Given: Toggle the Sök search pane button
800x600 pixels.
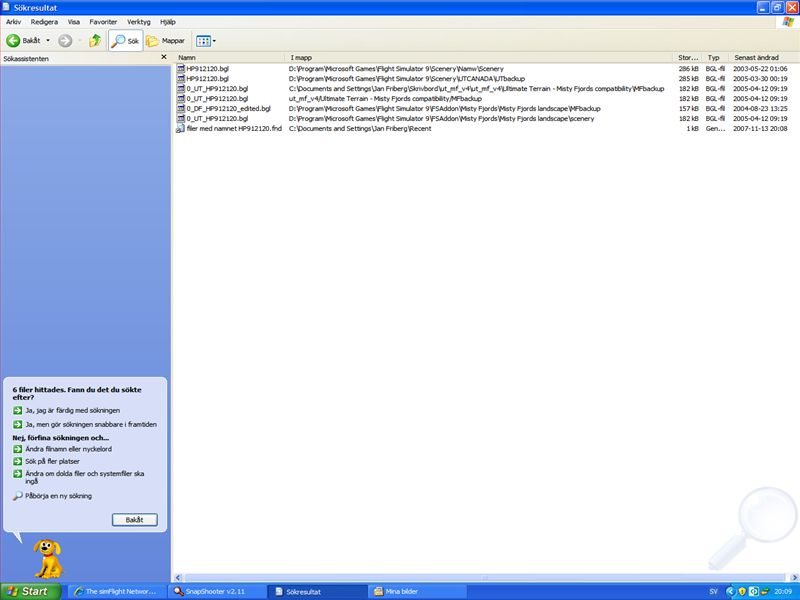Looking at the screenshot, I should pos(126,41).
